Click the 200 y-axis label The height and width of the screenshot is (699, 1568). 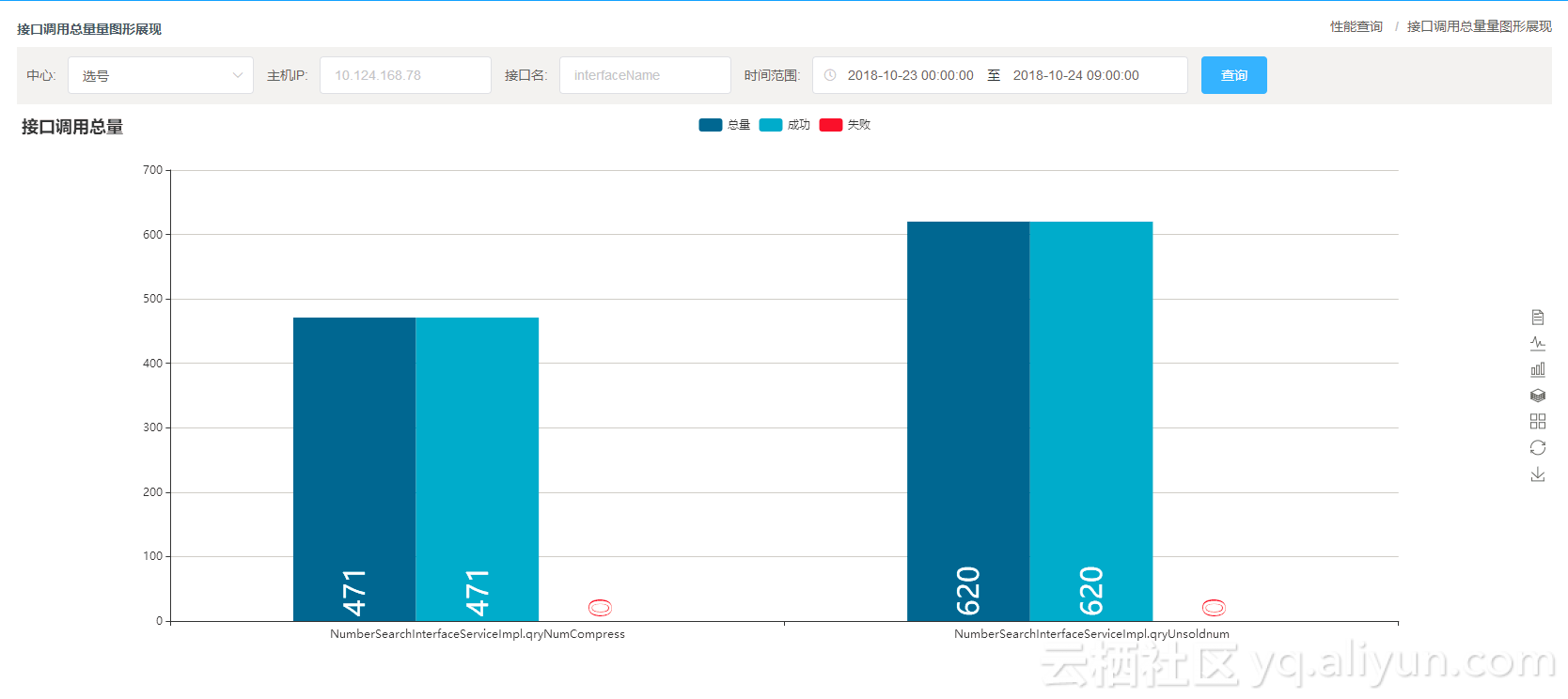pyautogui.click(x=152, y=492)
